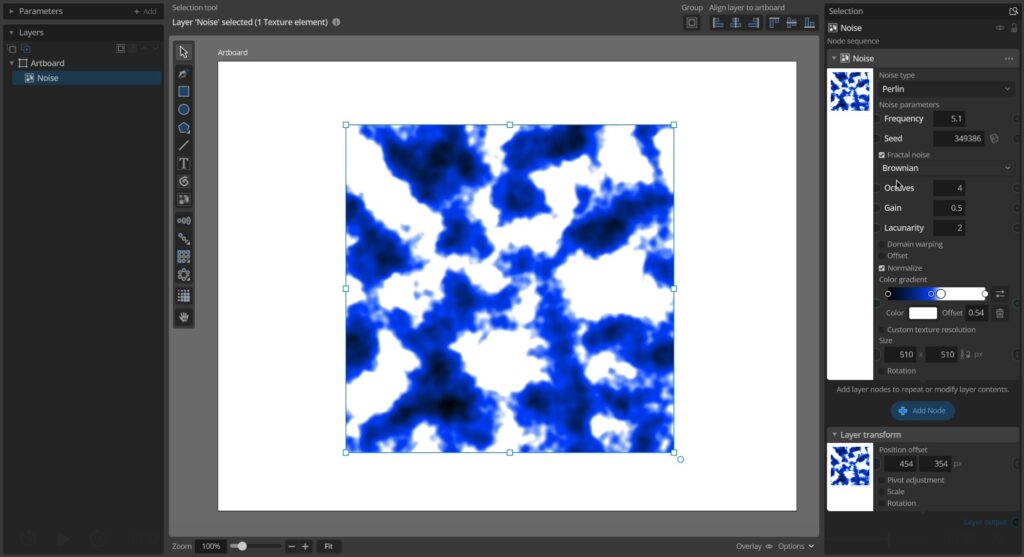Activate the Hand pan tool
Viewport: 1024px width, 557px height.
point(184,317)
